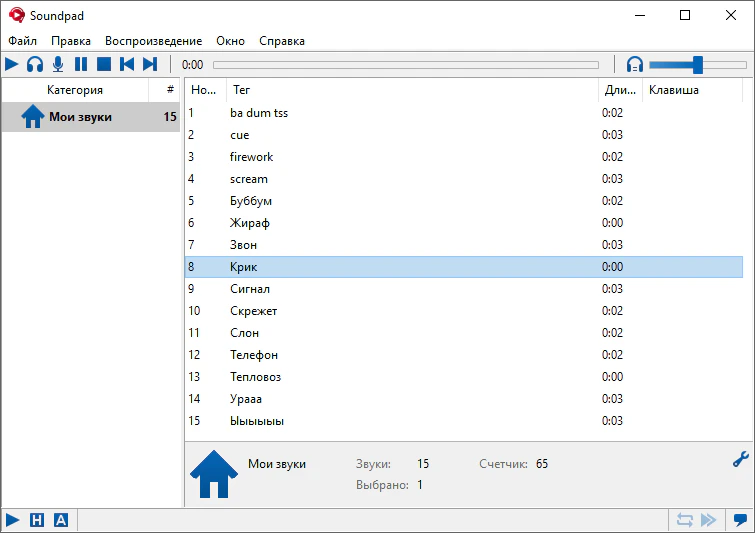Viewport: 755px width, 533px height.
Task: Select the firework sound in the list
Action: (251, 157)
